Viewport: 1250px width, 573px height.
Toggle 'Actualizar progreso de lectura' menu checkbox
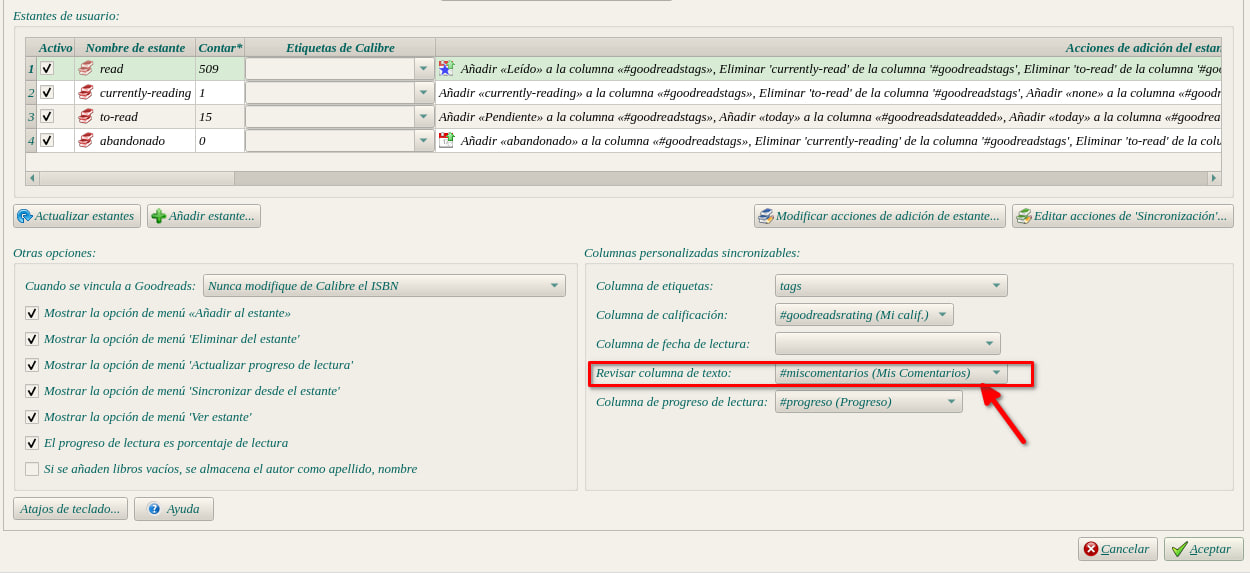(x=32, y=365)
